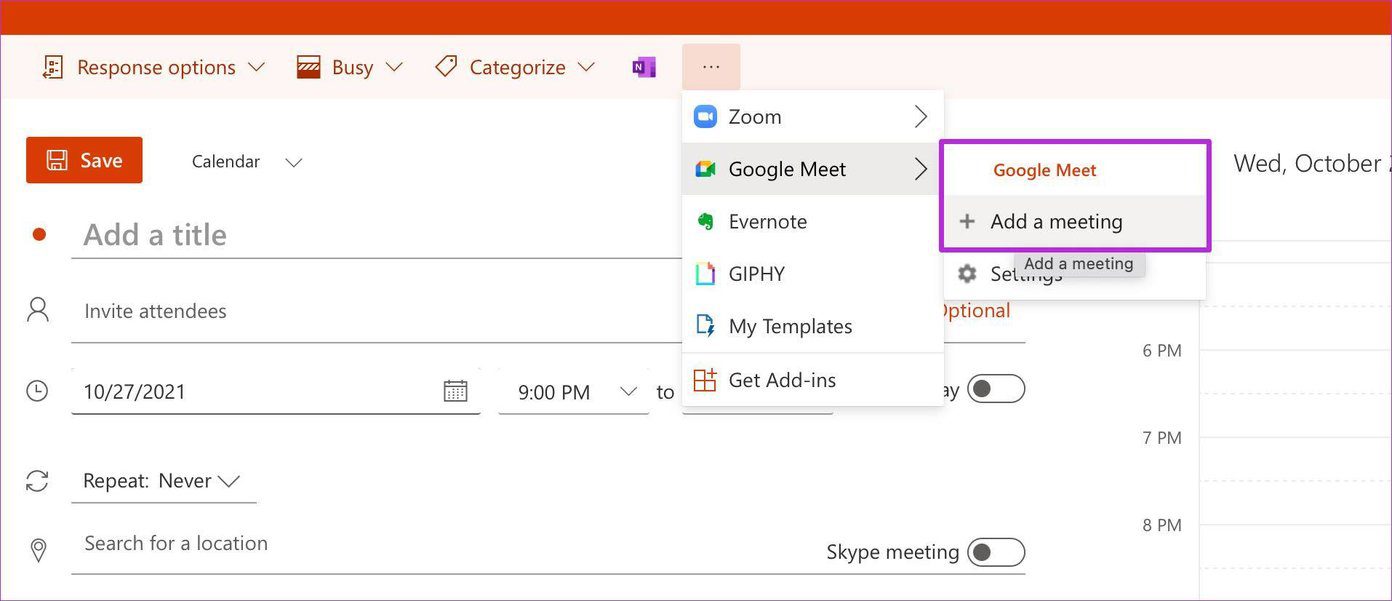Select Evernote from the menu

point(813,222)
